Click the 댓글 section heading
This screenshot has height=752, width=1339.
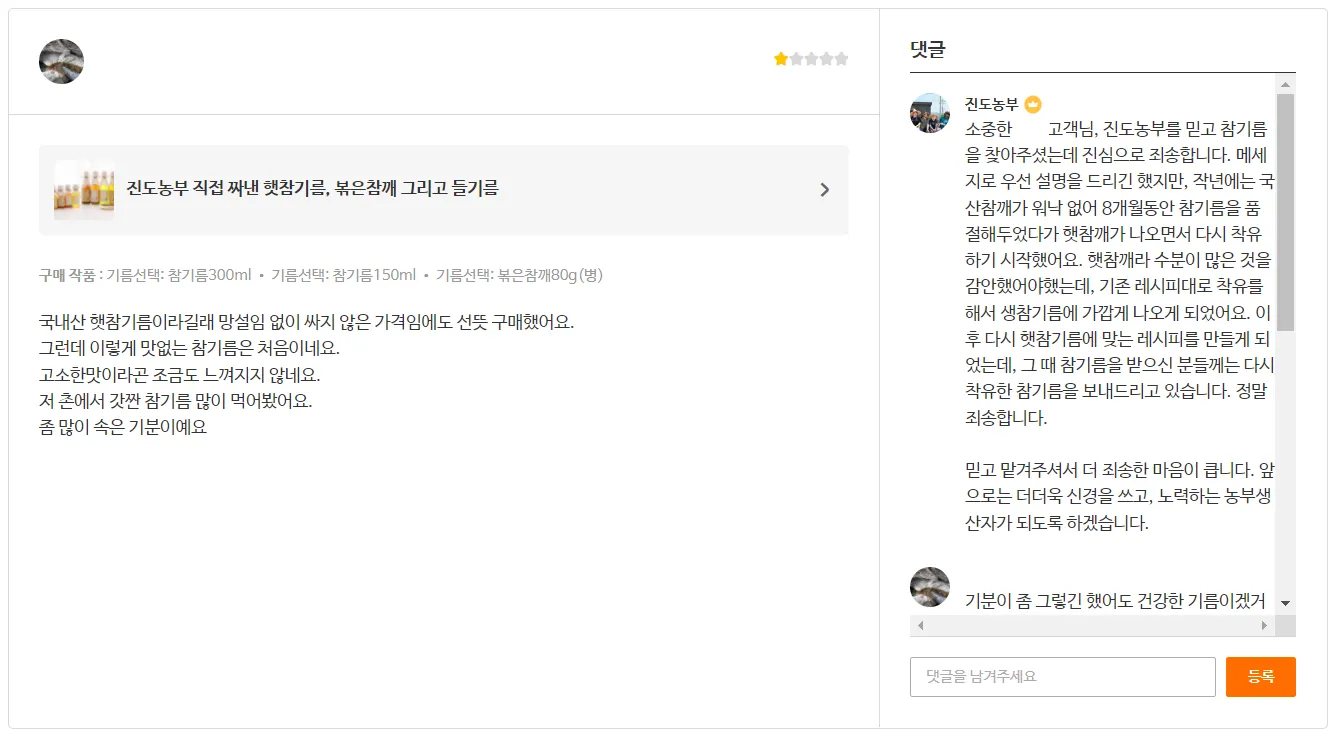(x=928, y=49)
